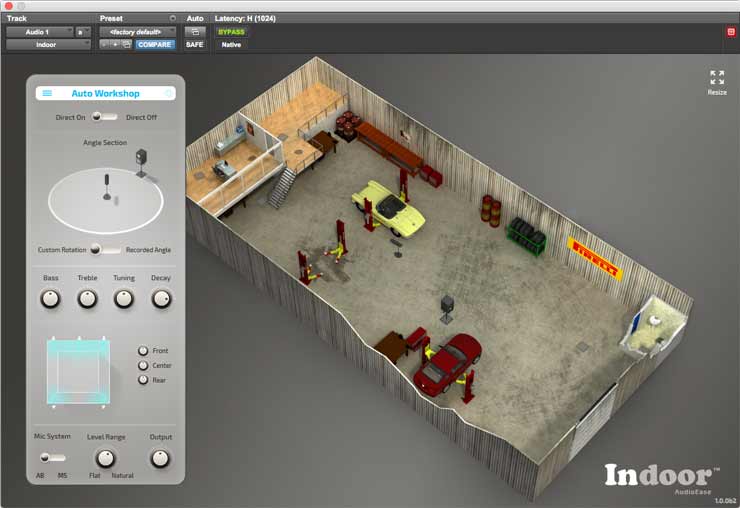Screen dimensions: 740x508
Task: Select next preset with plus button
Action: point(115,44)
